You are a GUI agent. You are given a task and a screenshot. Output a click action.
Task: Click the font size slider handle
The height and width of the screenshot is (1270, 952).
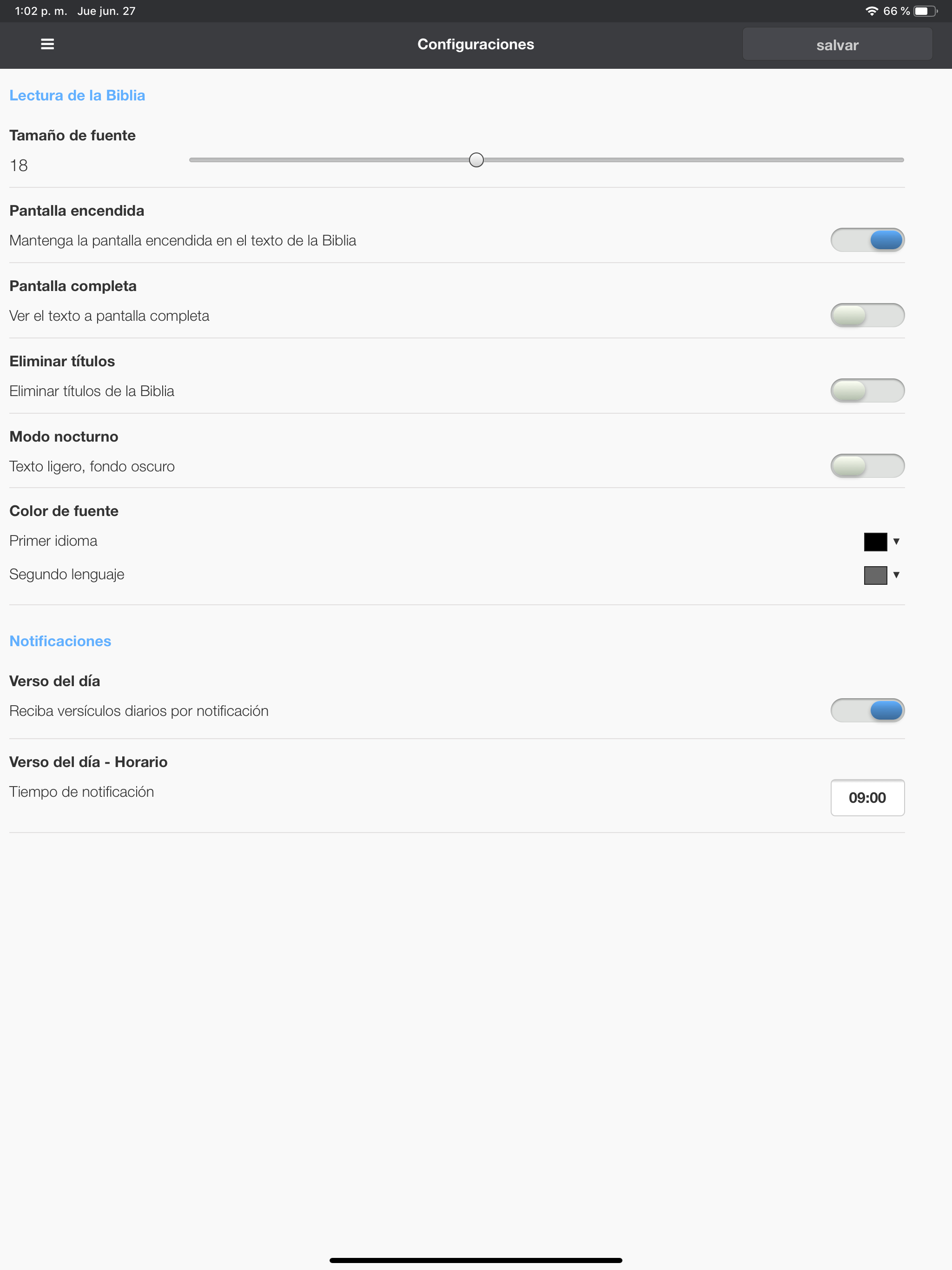click(476, 159)
